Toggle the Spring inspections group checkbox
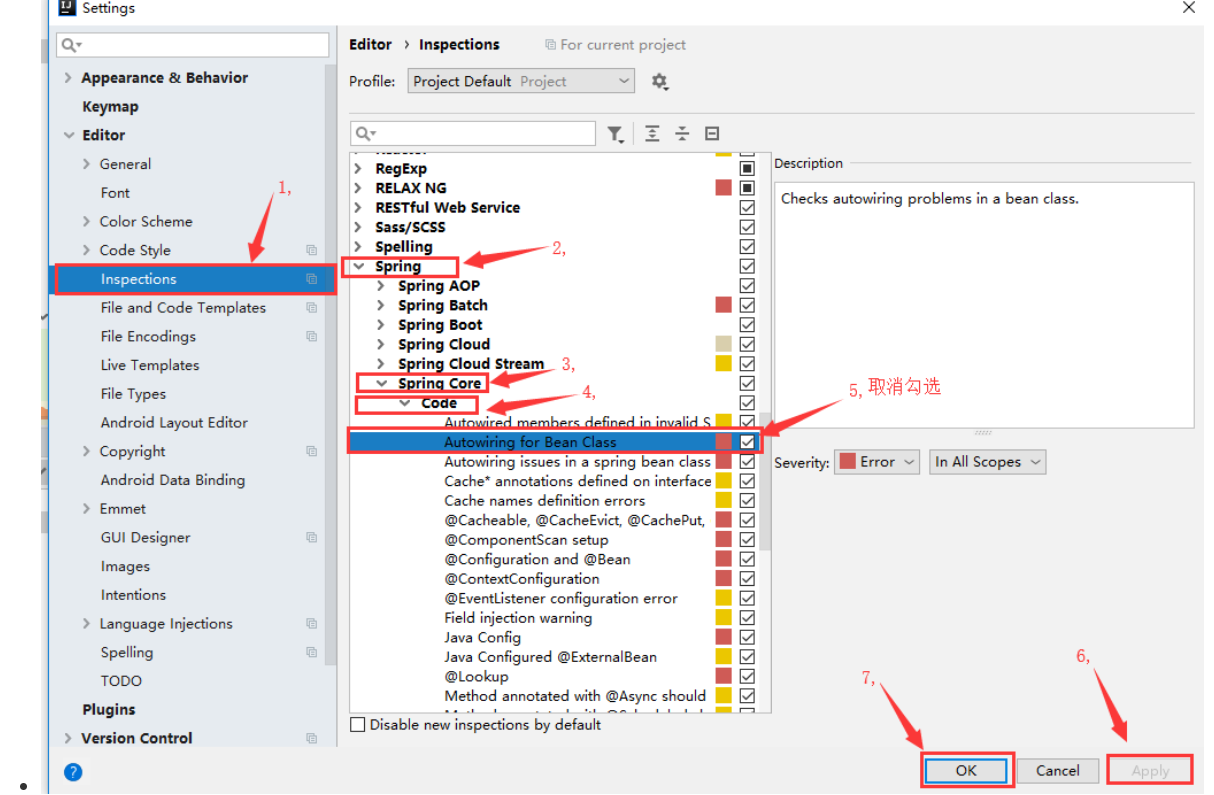The height and width of the screenshot is (795, 1214). click(747, 266)
